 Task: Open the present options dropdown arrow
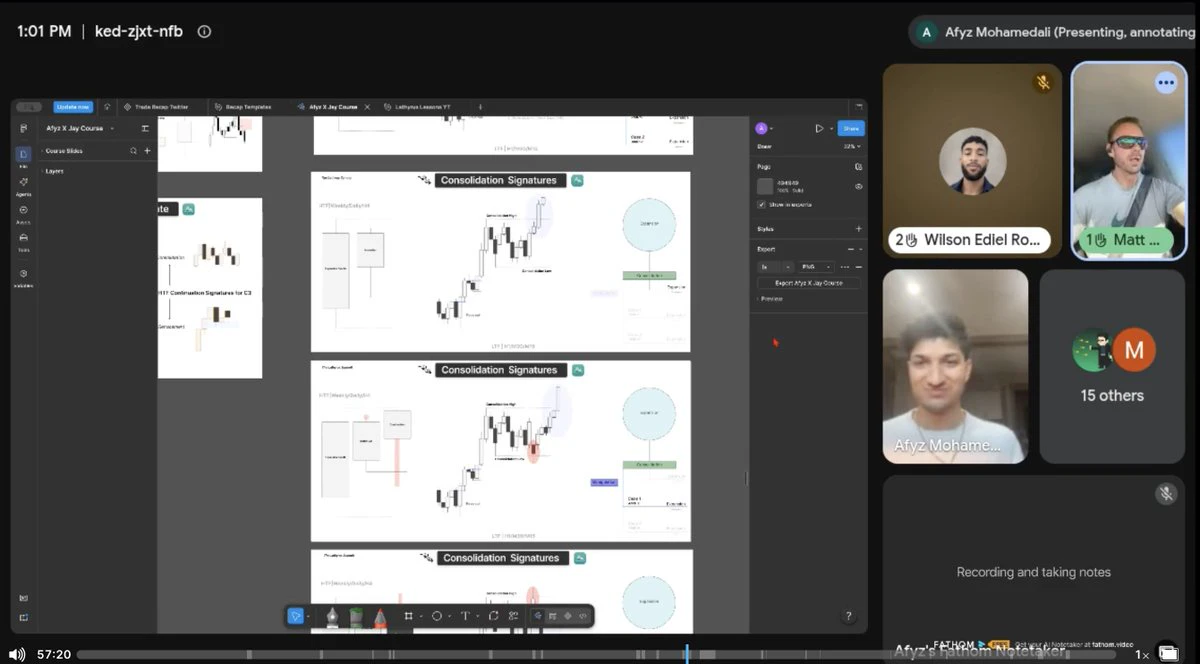click(x=829, y=128)
